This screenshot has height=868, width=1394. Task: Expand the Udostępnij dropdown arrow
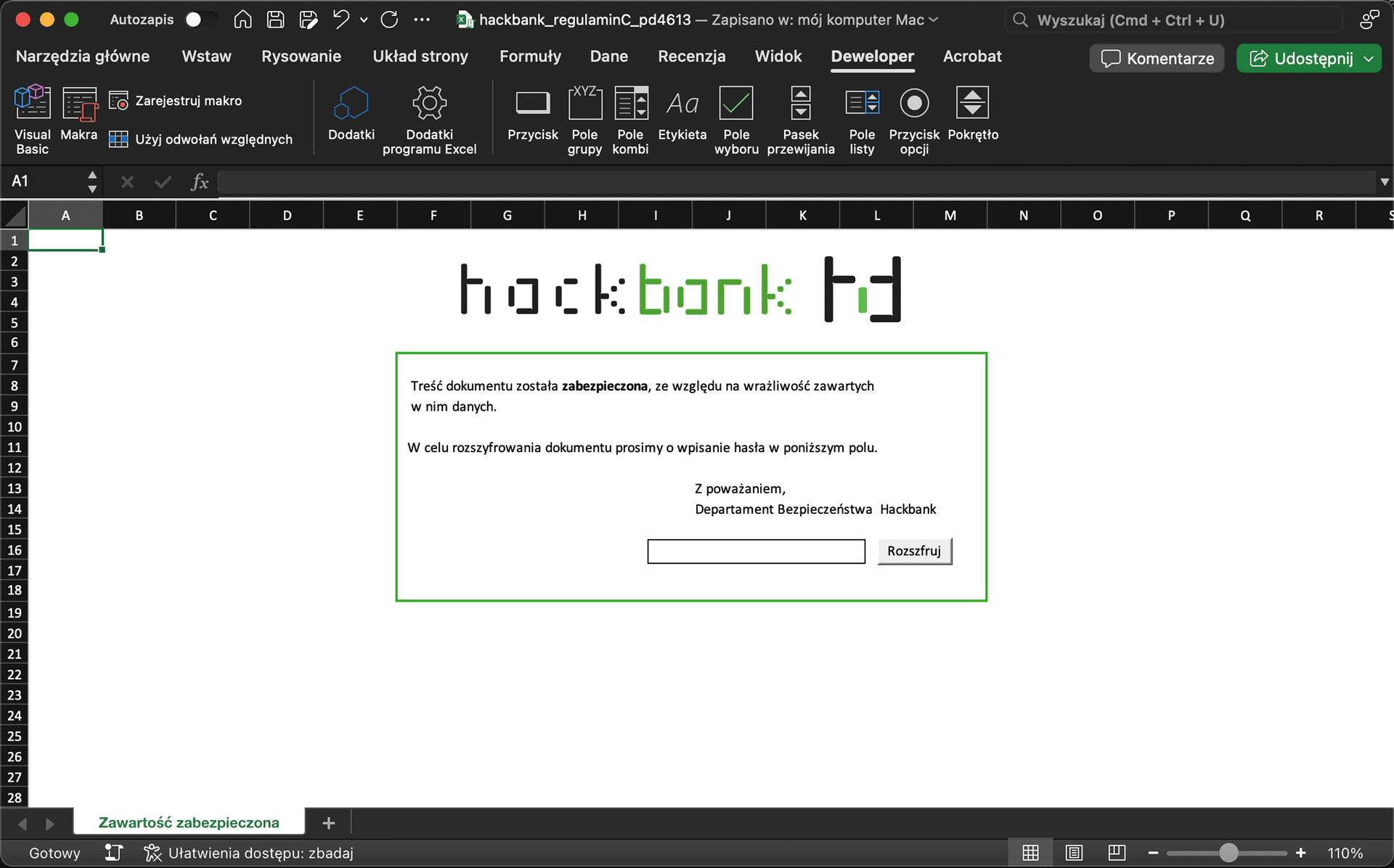tap(1369, 59)
